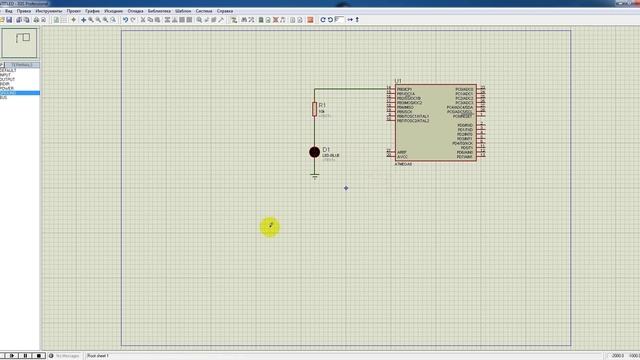The height and width of the screenshot is (360, 640).
Task: Open the Правка menu
Action: (24, 11)
